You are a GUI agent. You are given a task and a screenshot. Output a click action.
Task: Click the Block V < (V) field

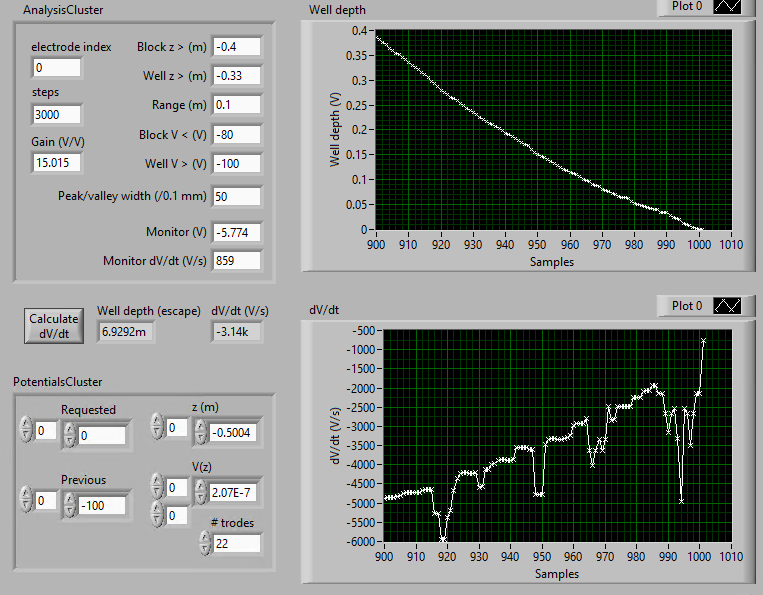point(236,134)
